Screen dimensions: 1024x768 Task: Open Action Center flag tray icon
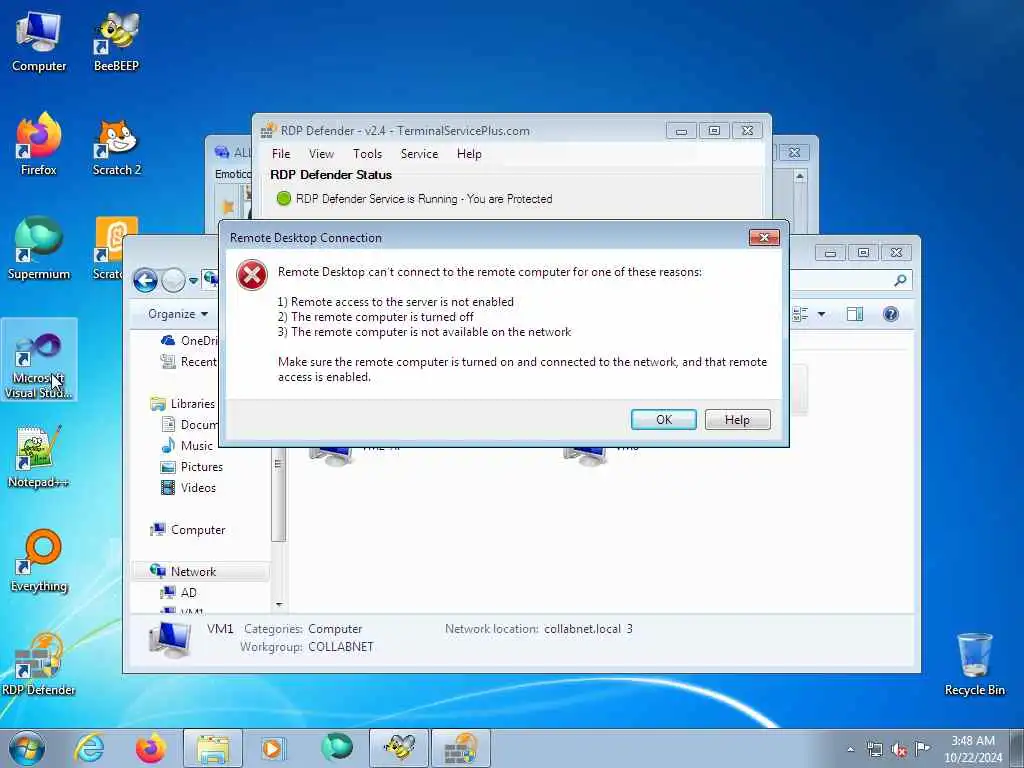point(922,748)
